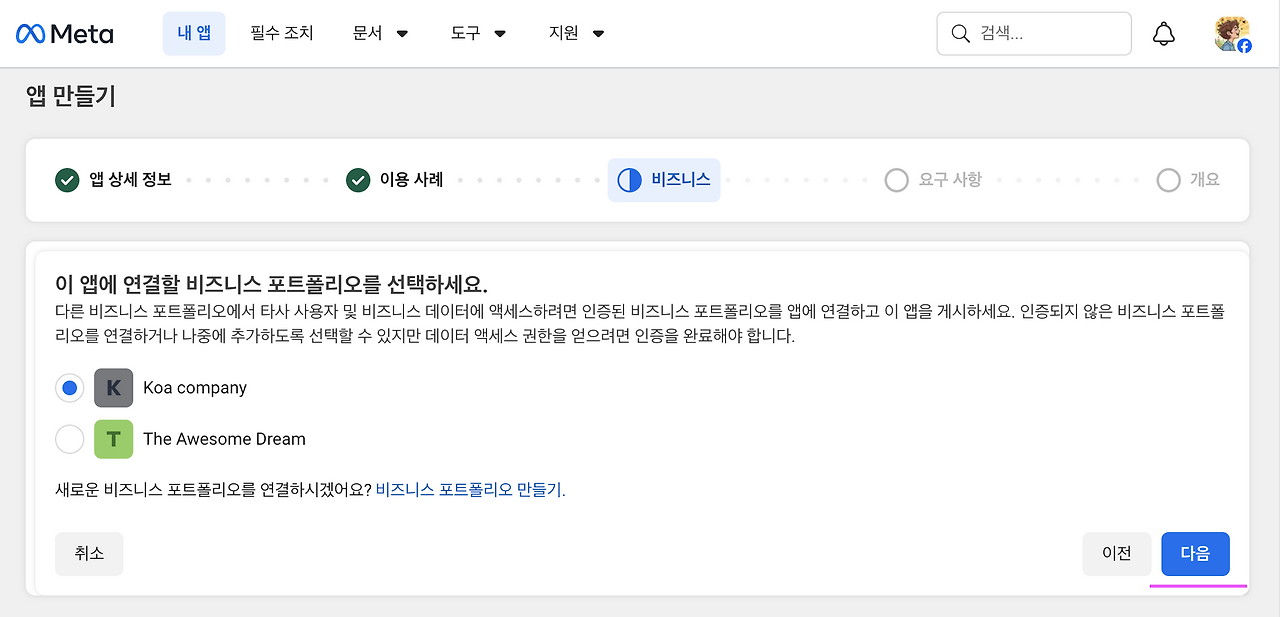This screenshot has height=617, width=1280.
Task: Expand the 지원 dropdown menu
Action: (577, 34)
